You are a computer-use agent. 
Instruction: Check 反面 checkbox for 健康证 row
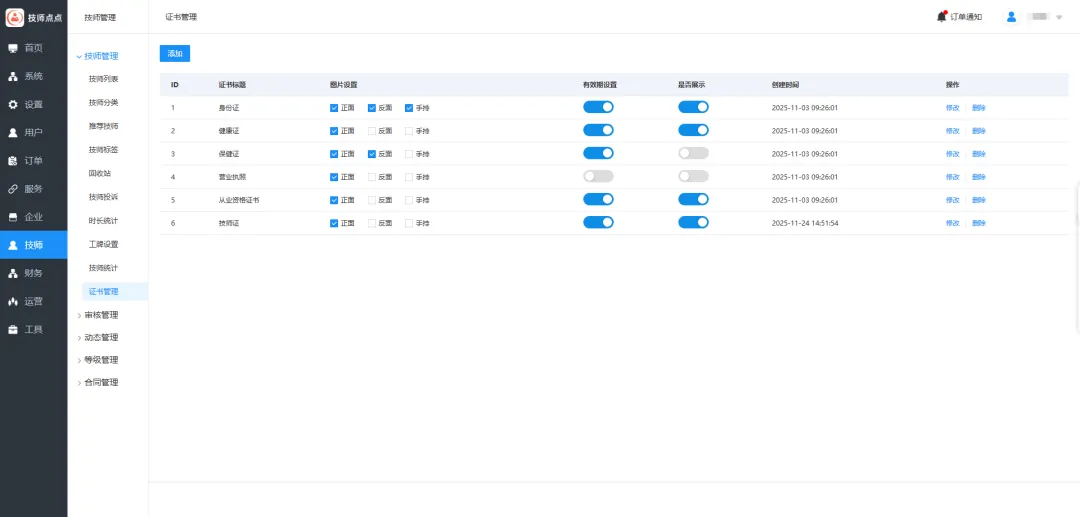click(372, 130)
